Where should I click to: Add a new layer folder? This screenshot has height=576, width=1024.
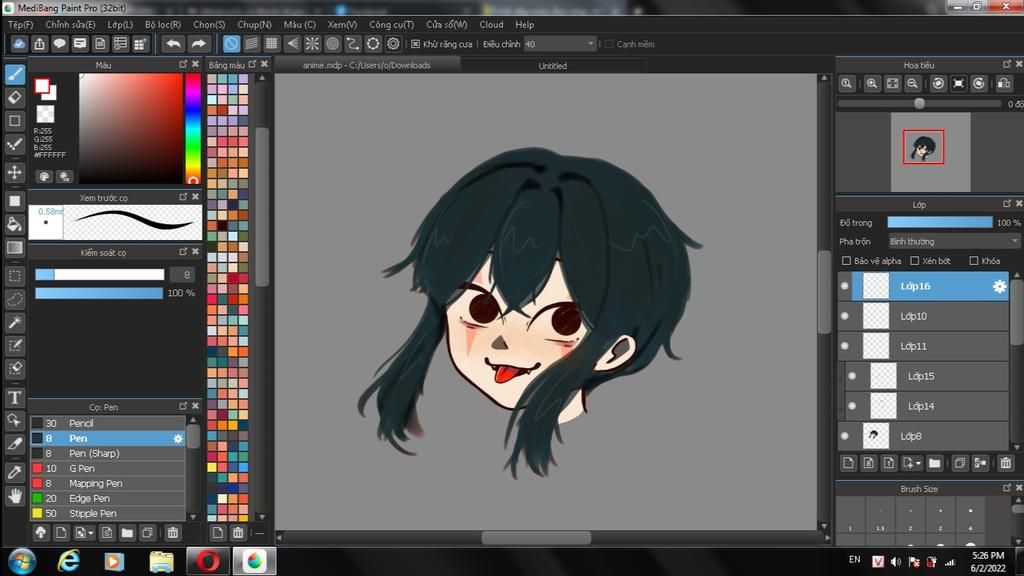point(935,463)
